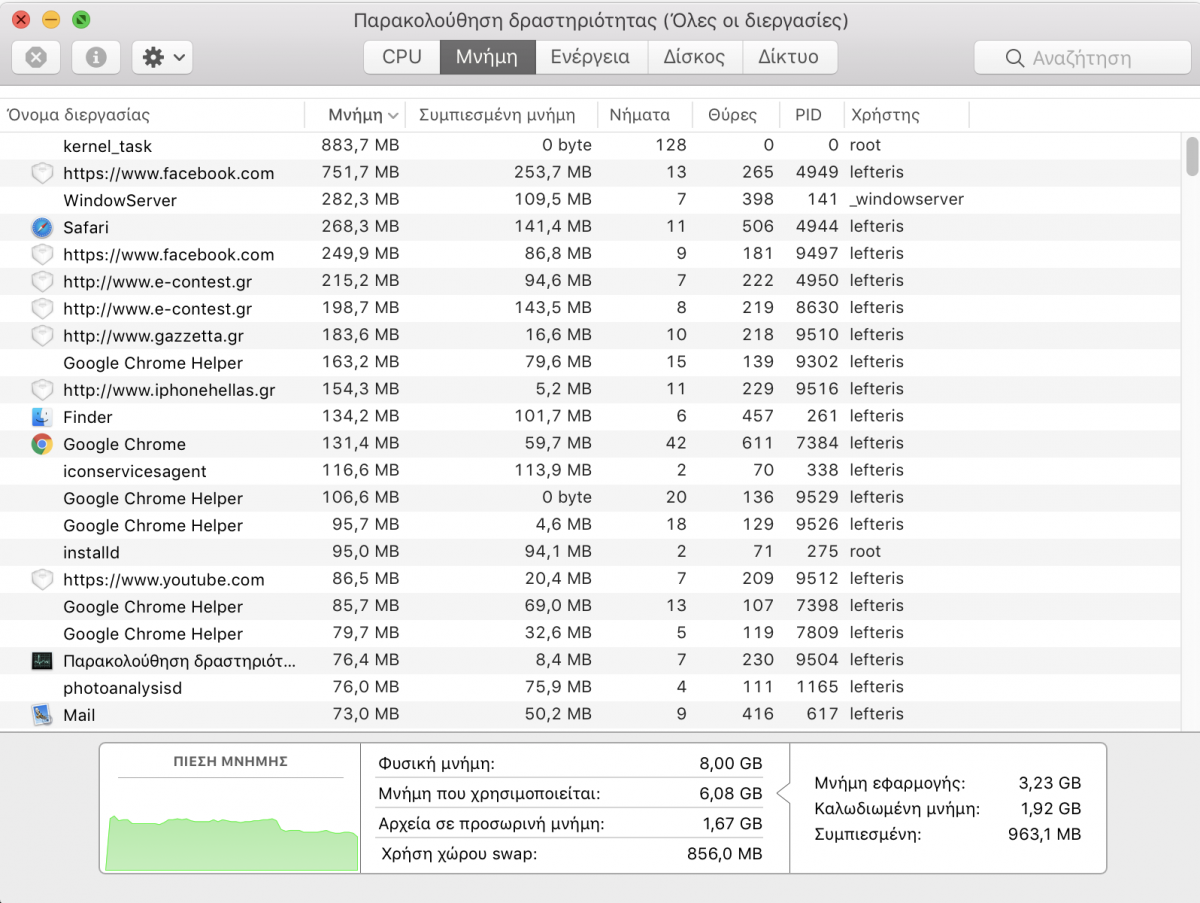The width and height of the screenshot is (1200, 903).
Task: Sort by Όνομα διεργασίας column header
Action: coord(152,115)
